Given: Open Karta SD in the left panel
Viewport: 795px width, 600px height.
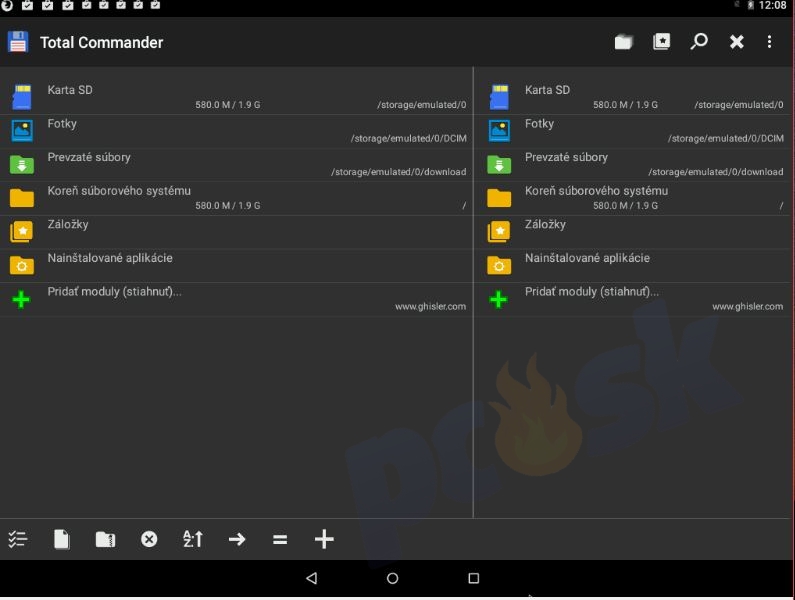Looking at the screenshot, I should pyautogui.click(x=236, y=97).
